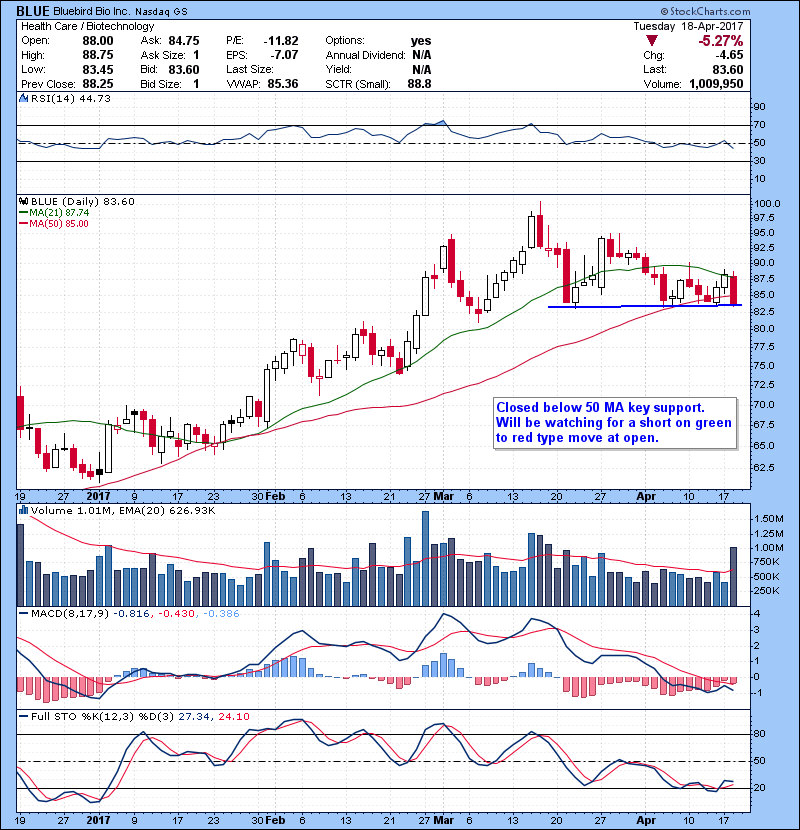Click the Ask Size value 1

coord(196,55)
